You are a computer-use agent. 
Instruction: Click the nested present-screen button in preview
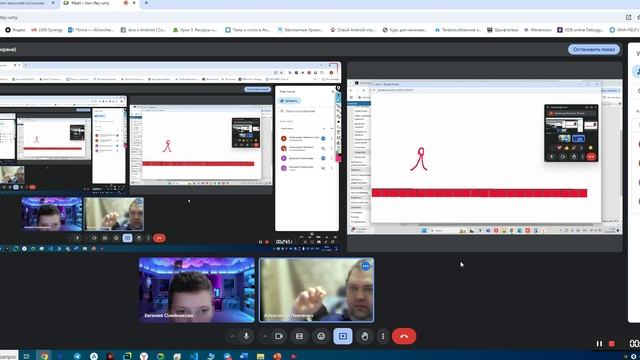tap(127, 238)
